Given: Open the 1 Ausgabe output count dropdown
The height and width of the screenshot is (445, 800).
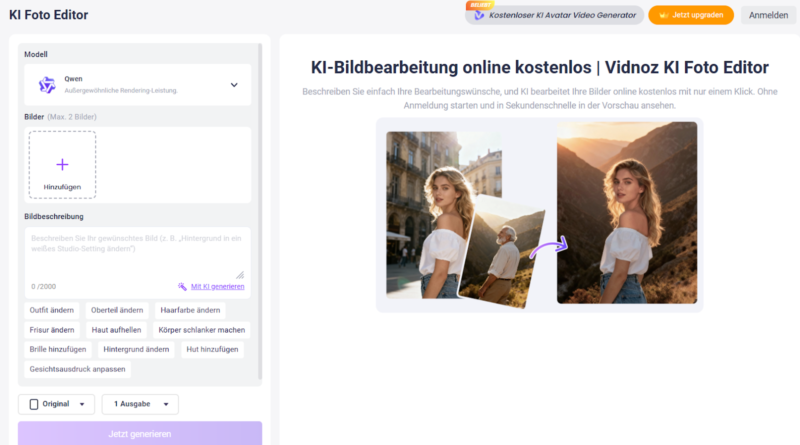Looking at the screenshot, I should click(140, 404).
